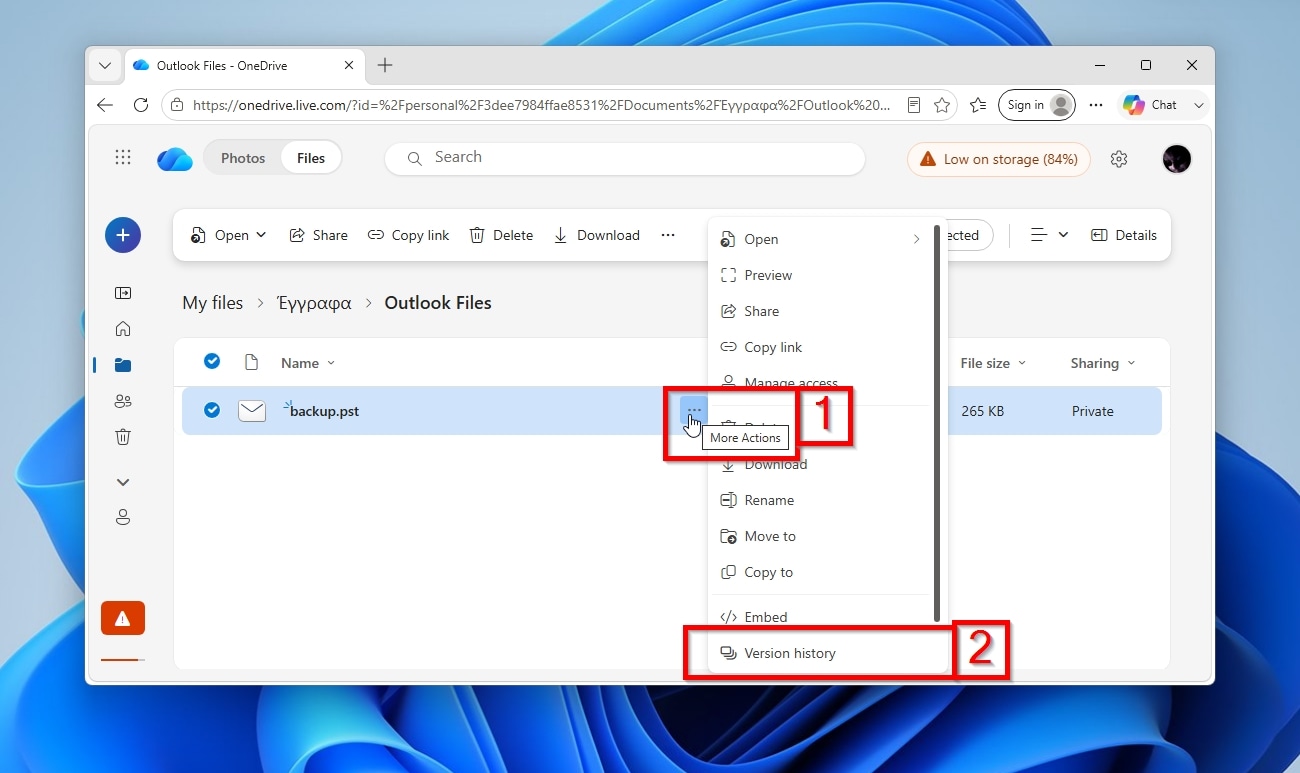Viewport: 1300px width, 773px height.
Task: Click the OneDrive Search field
Action: coord(625,158)
